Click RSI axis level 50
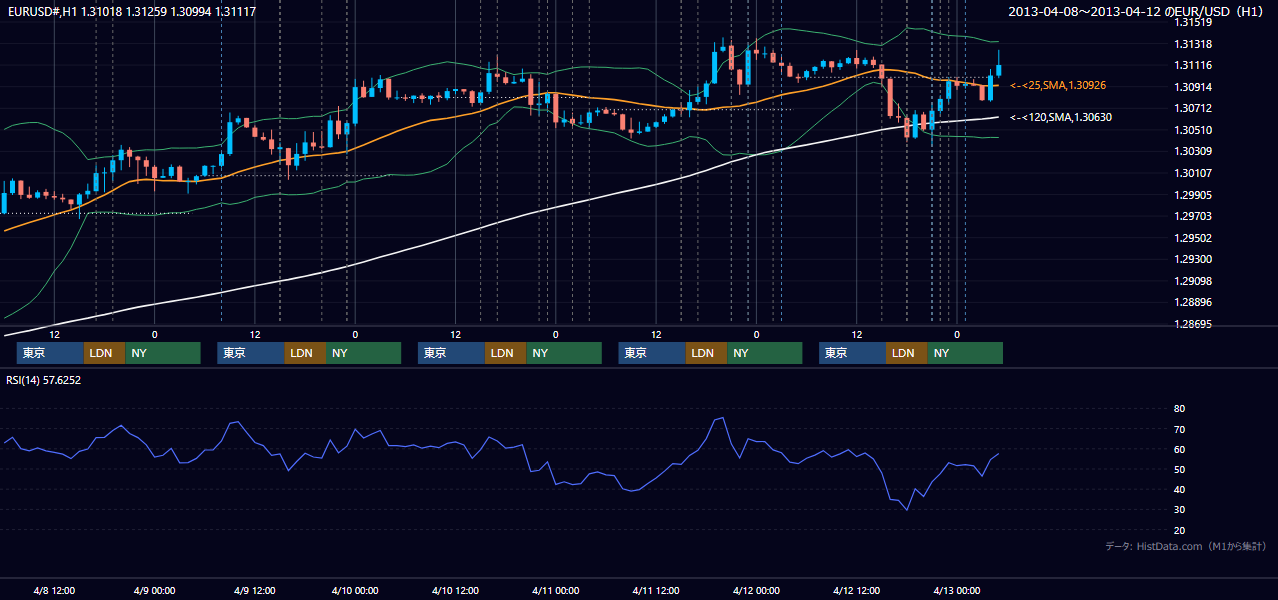Screen dimensions: 1278x600 coord(1180,469)
